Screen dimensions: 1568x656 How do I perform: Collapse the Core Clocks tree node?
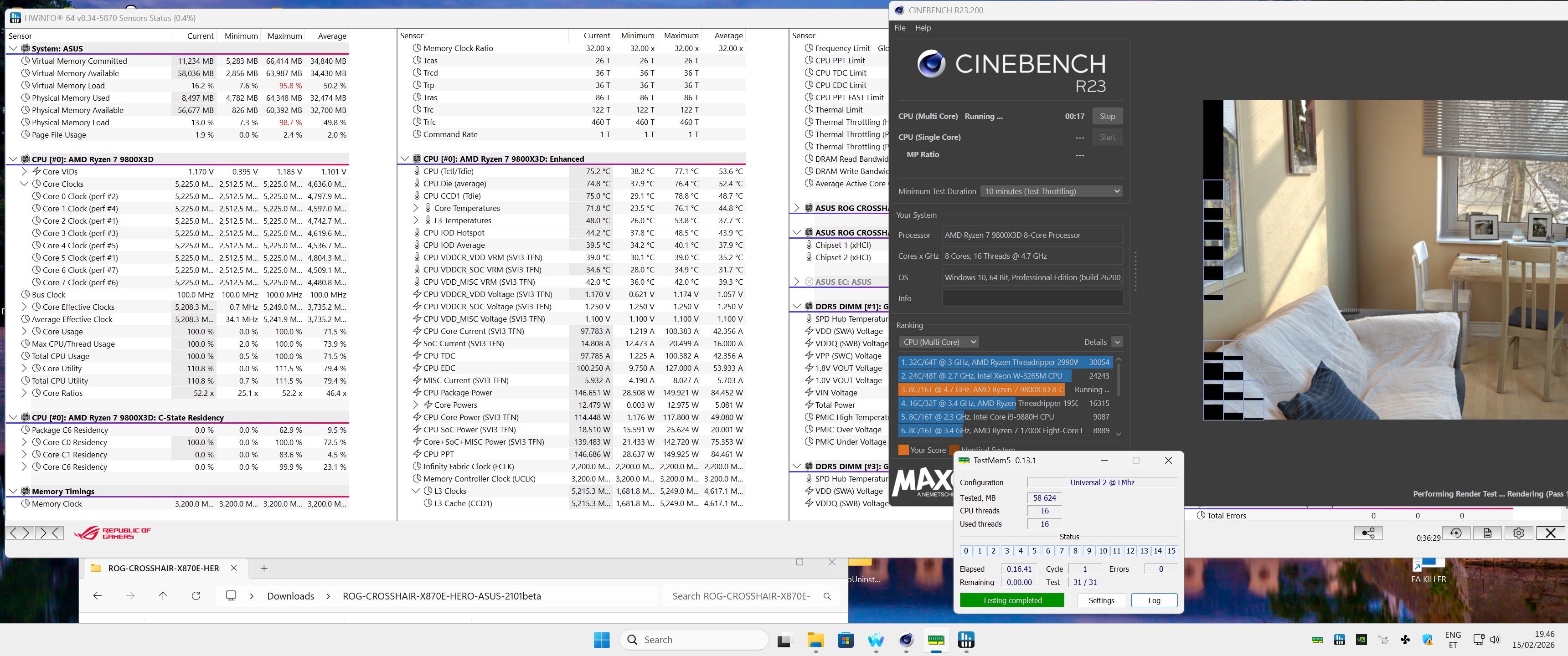point(24,184)
